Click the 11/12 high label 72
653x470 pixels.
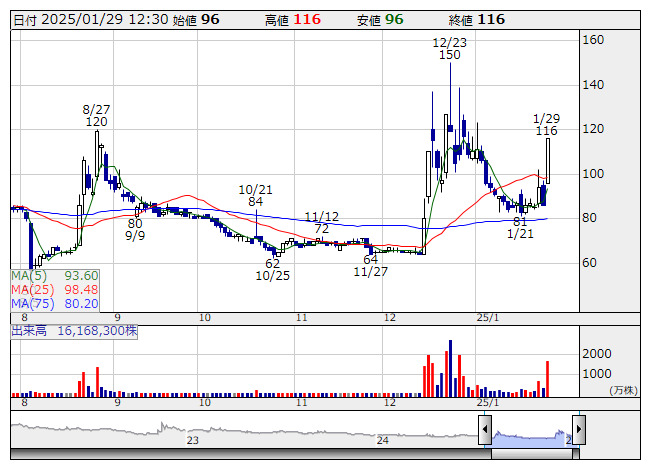322,229
